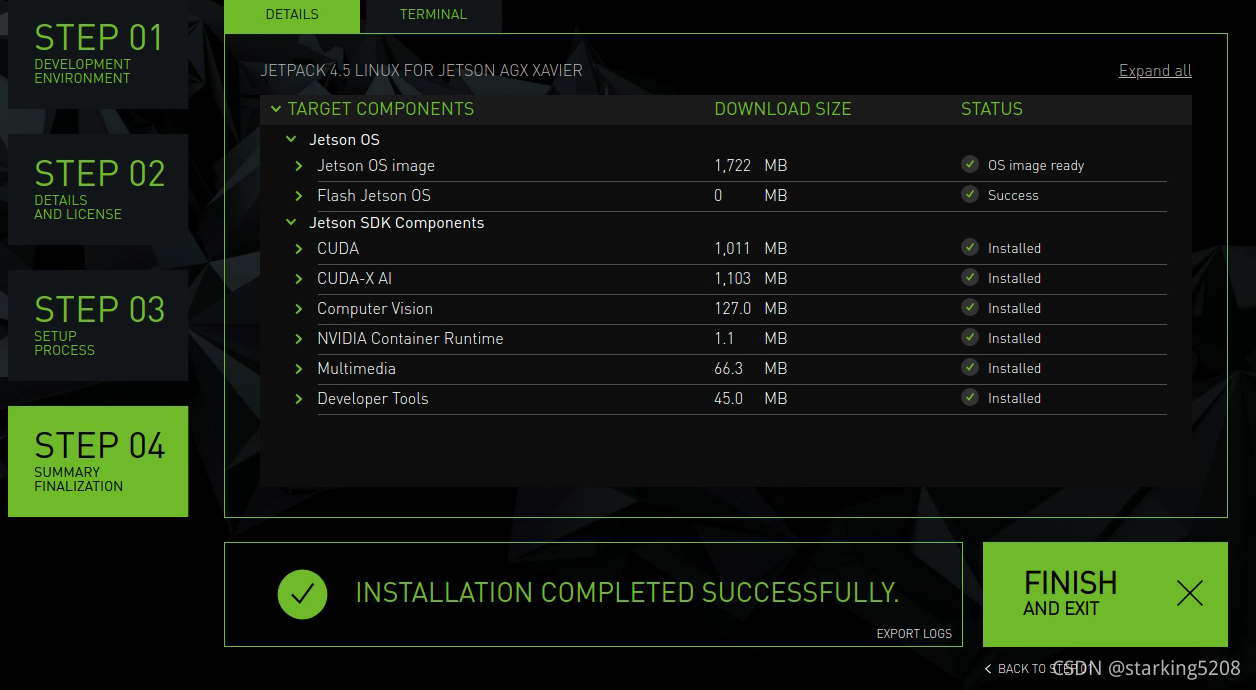The image size is (1256, 690).
Task: Expand the Flash Jetson OS row
Action: pyautogui.click(x=299, y=196)
